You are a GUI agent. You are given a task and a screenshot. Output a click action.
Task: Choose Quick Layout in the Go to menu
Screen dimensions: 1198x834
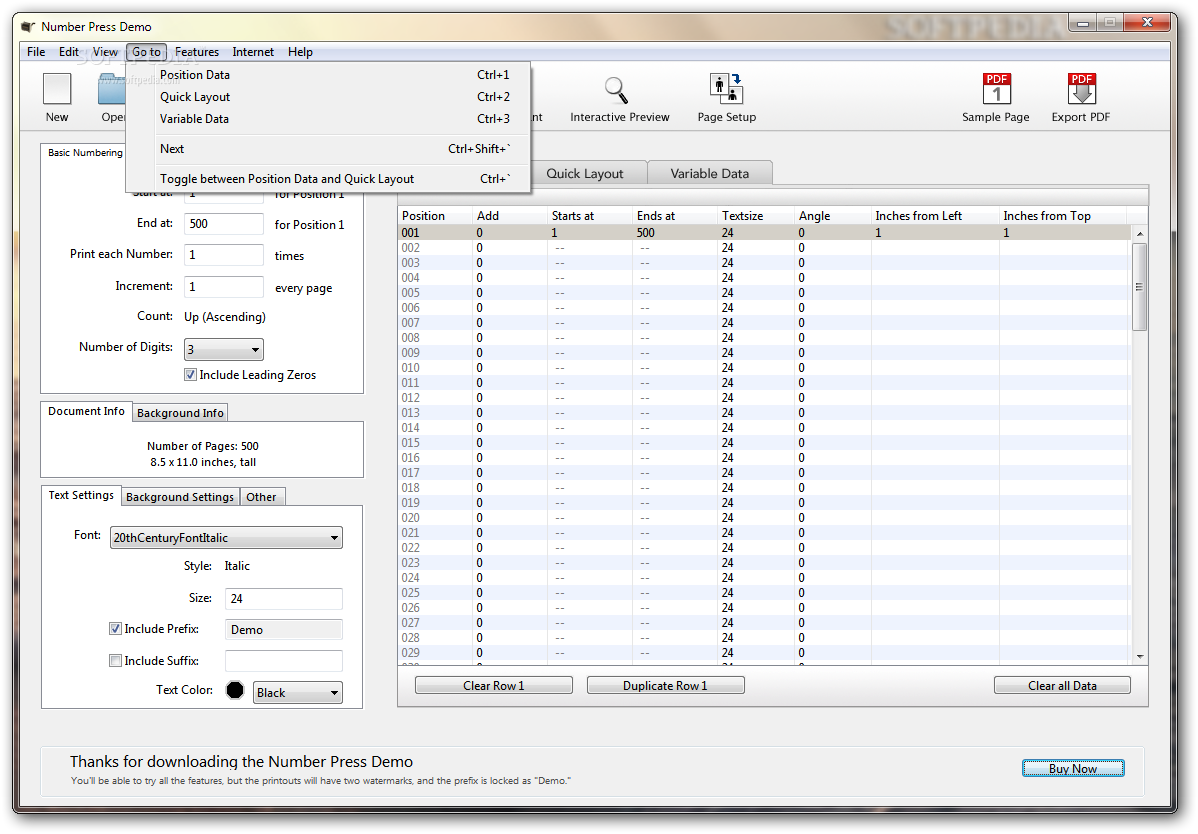pos(329,97)
